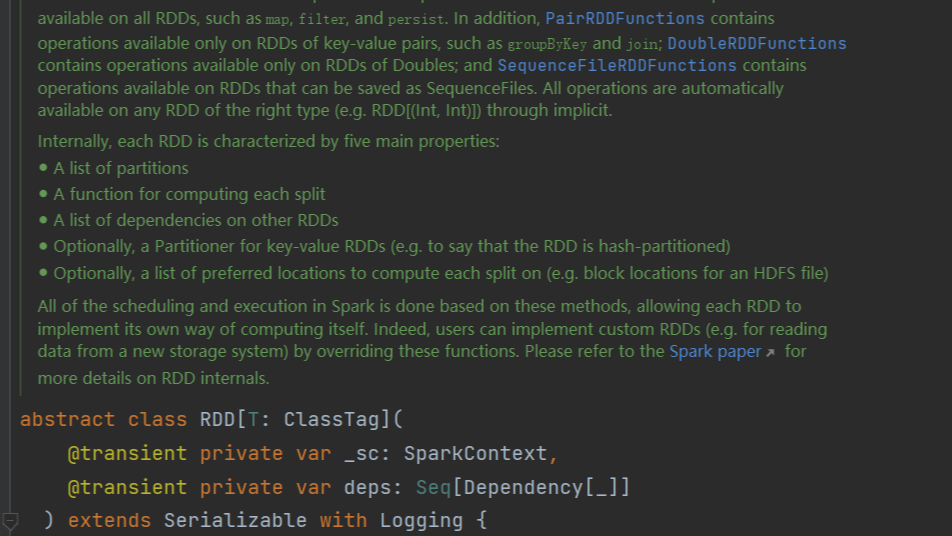Click the Serializable supertype name

[235, 520]
